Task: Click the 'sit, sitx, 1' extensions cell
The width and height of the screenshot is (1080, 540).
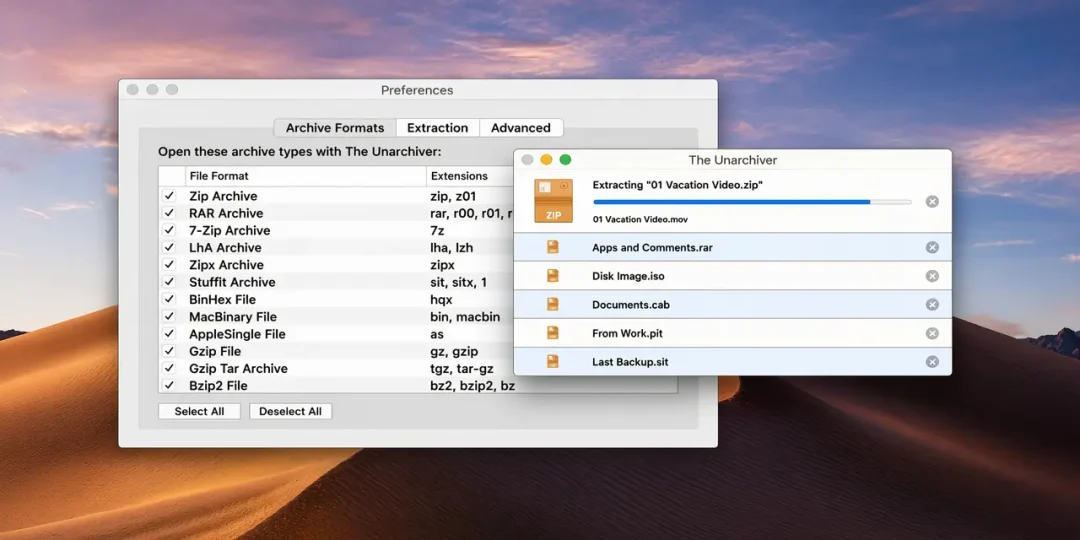Action: (458, 282)
